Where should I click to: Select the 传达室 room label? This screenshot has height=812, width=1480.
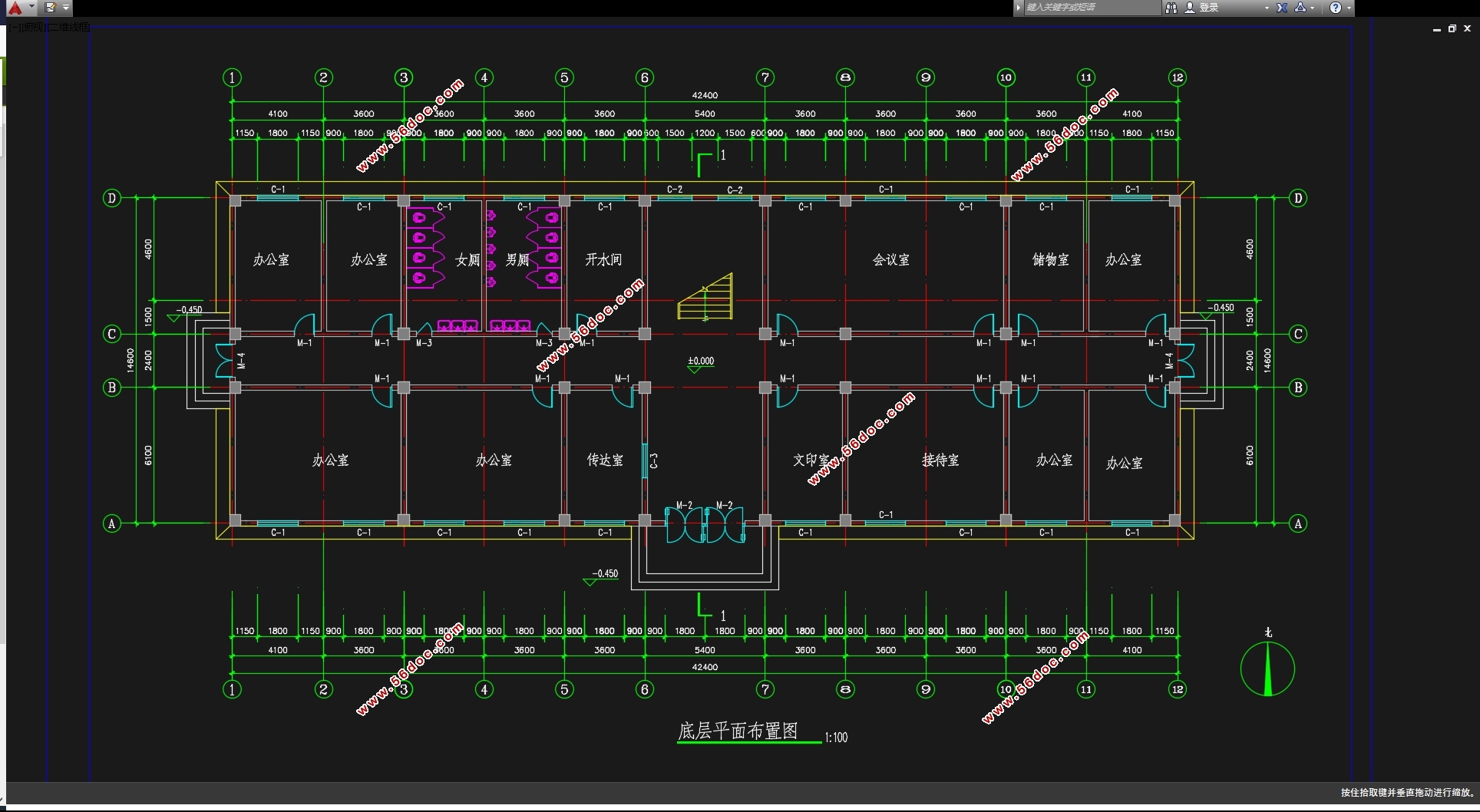pos(606,460)
